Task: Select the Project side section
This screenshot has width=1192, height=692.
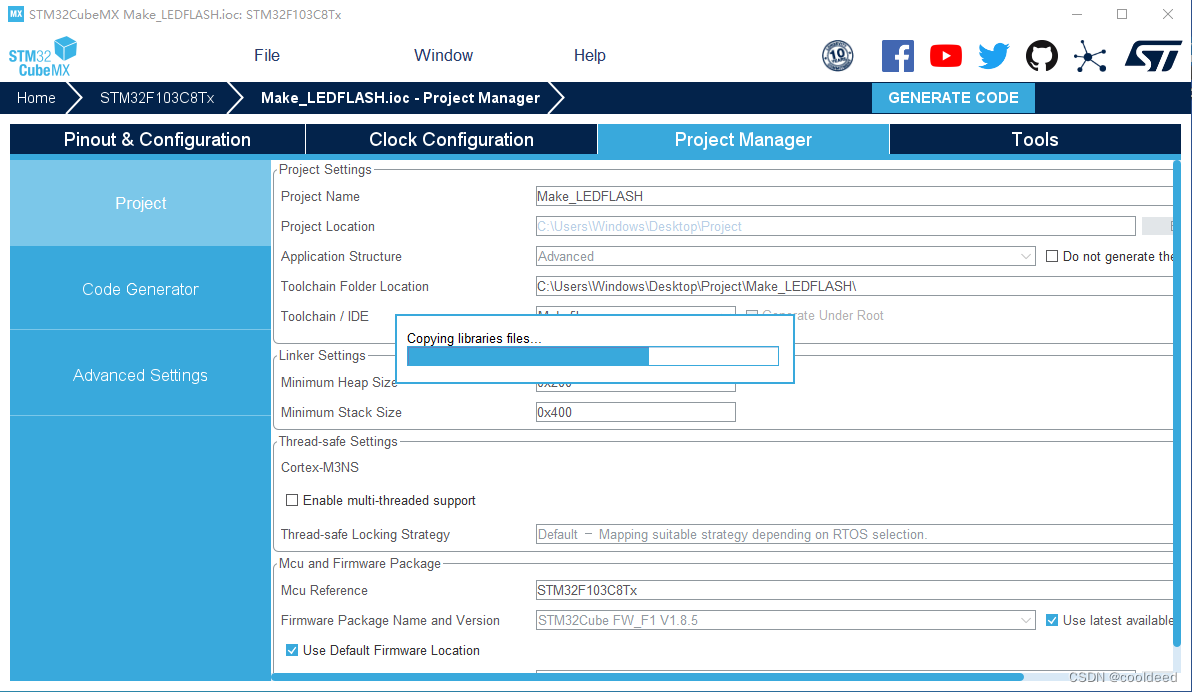Action: [x=141, y=203]
